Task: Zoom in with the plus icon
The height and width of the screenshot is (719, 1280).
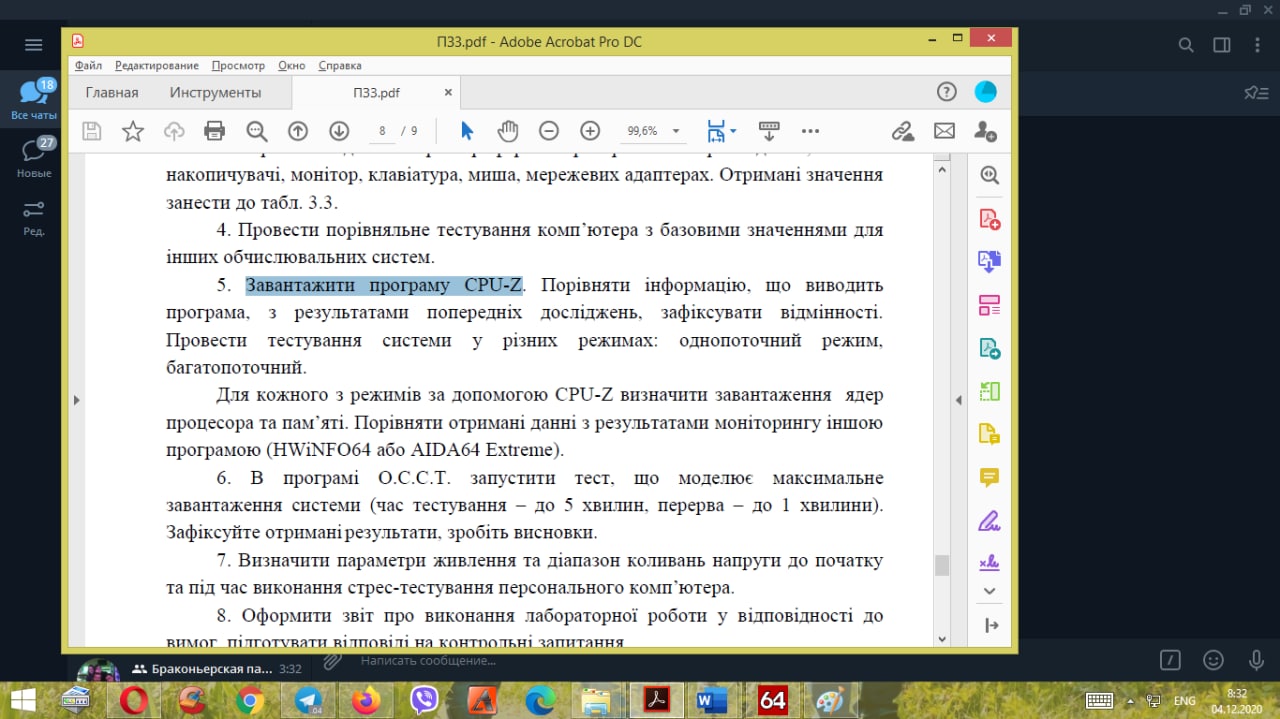Action: tap(590, 131)
